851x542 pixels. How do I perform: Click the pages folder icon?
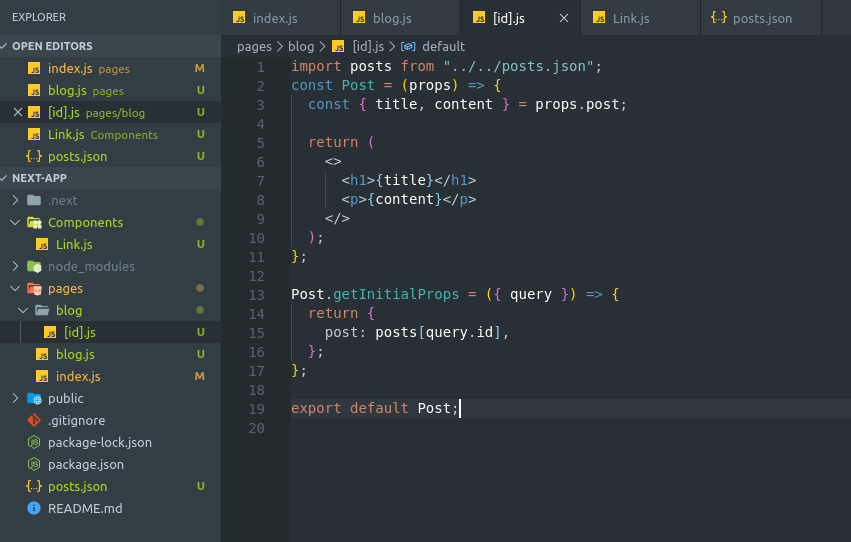(34, 289)
